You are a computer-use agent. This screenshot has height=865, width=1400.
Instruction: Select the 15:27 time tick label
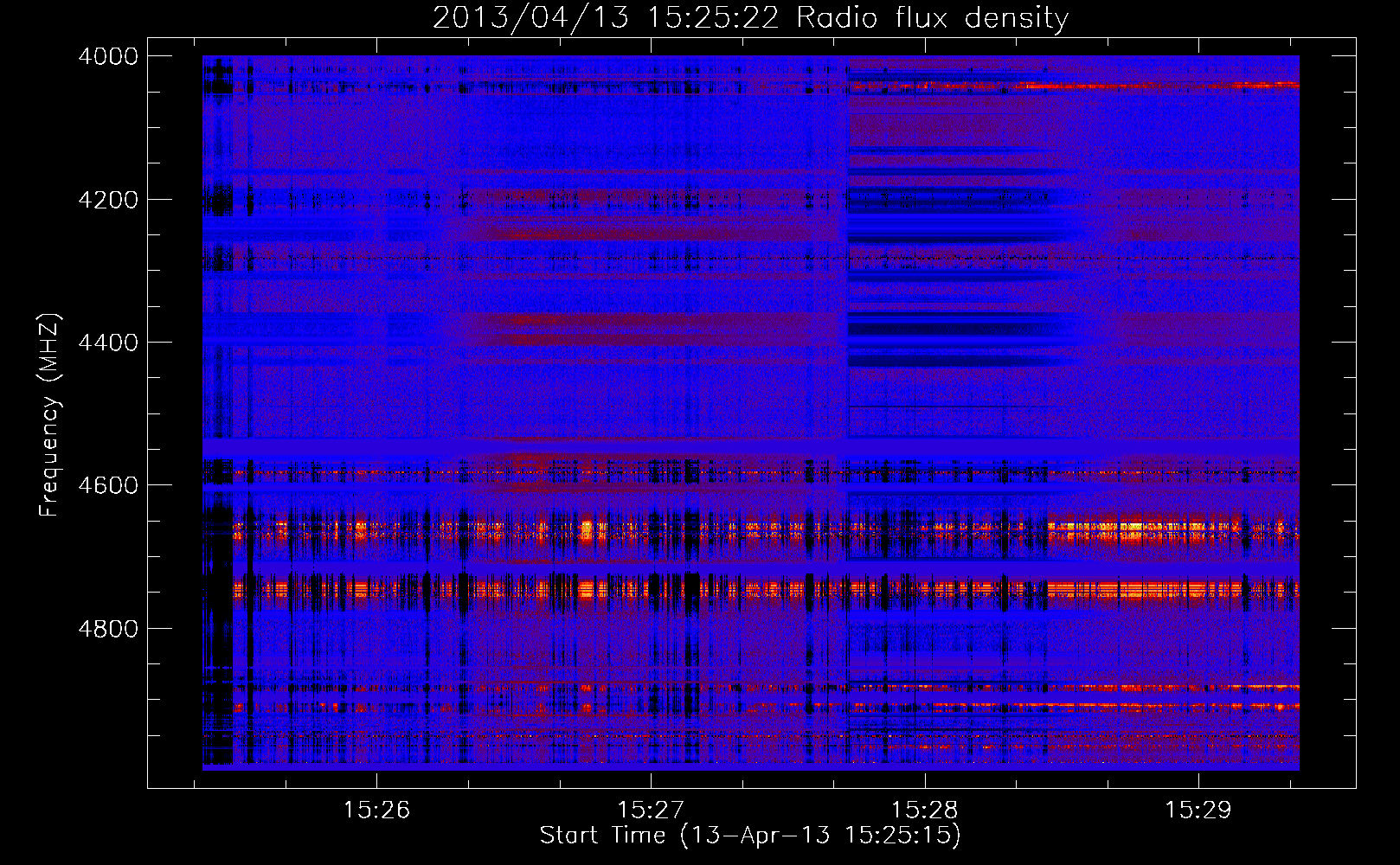(650, 810)
